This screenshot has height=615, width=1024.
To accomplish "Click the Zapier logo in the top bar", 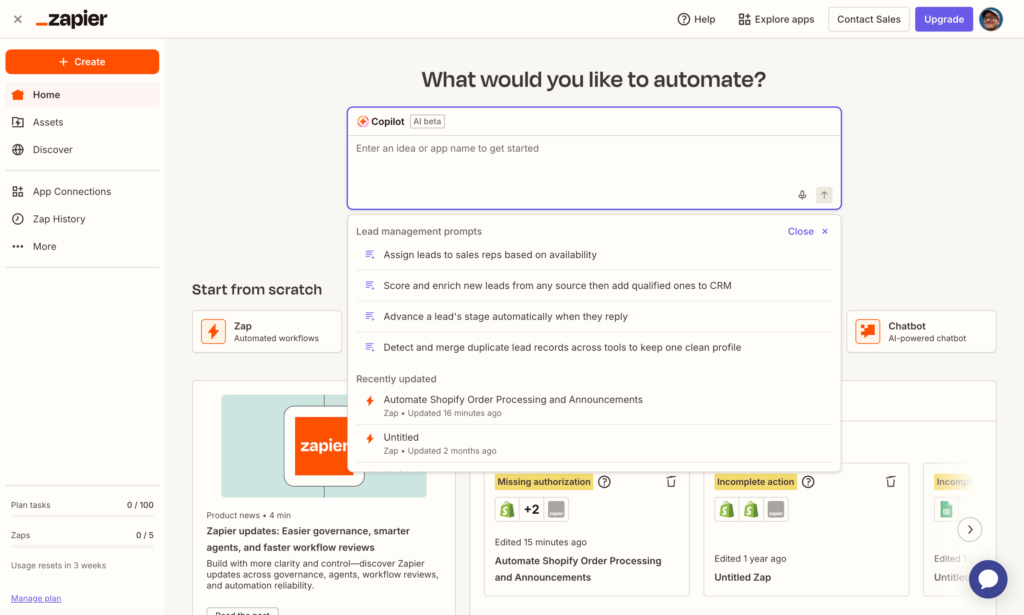I will tap(71, 18).
